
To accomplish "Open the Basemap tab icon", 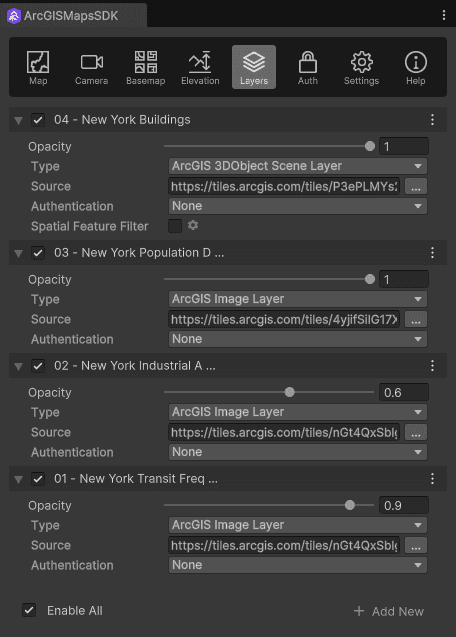I will click(x=145, y=67).
